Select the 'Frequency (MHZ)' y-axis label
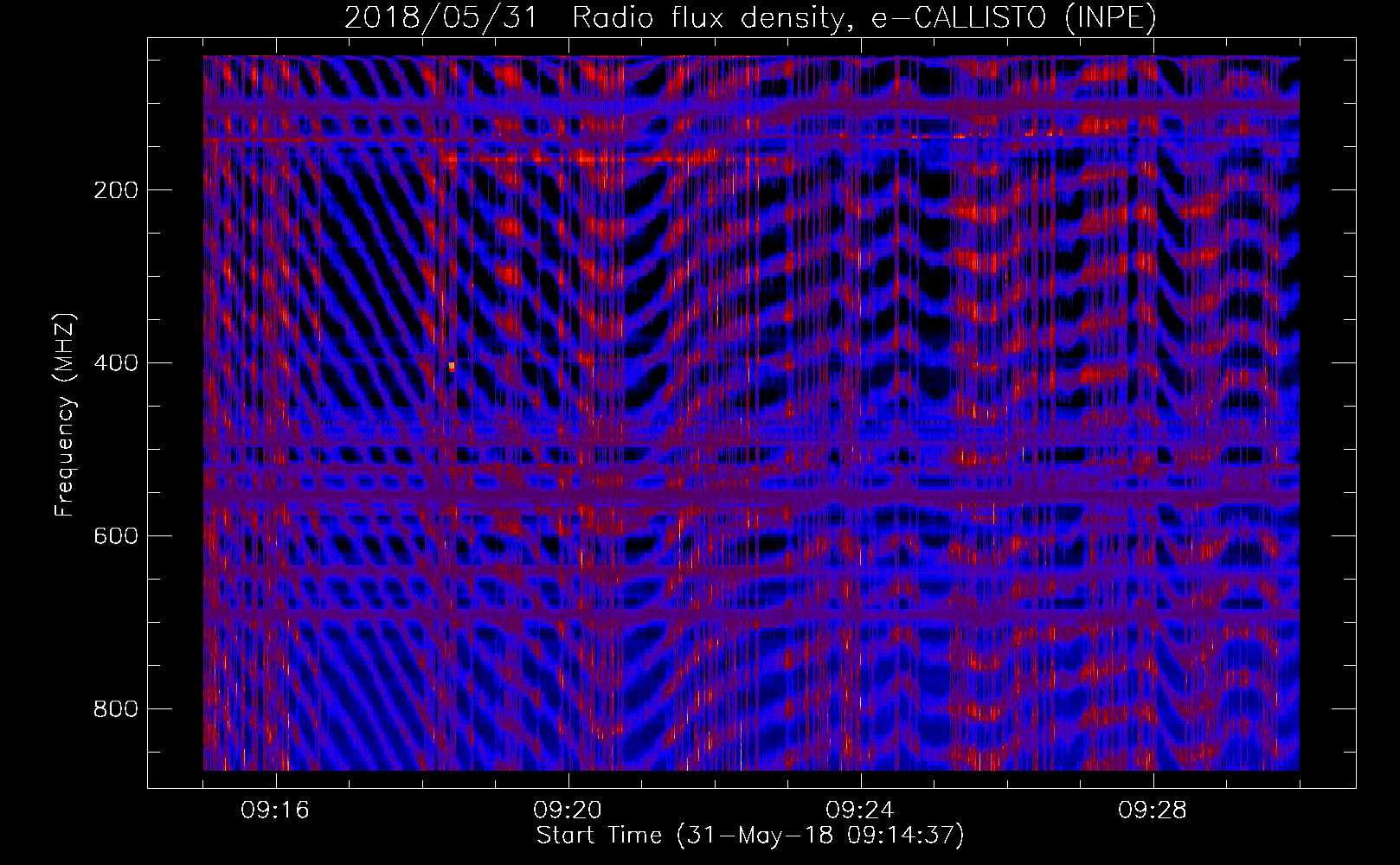 65,414
